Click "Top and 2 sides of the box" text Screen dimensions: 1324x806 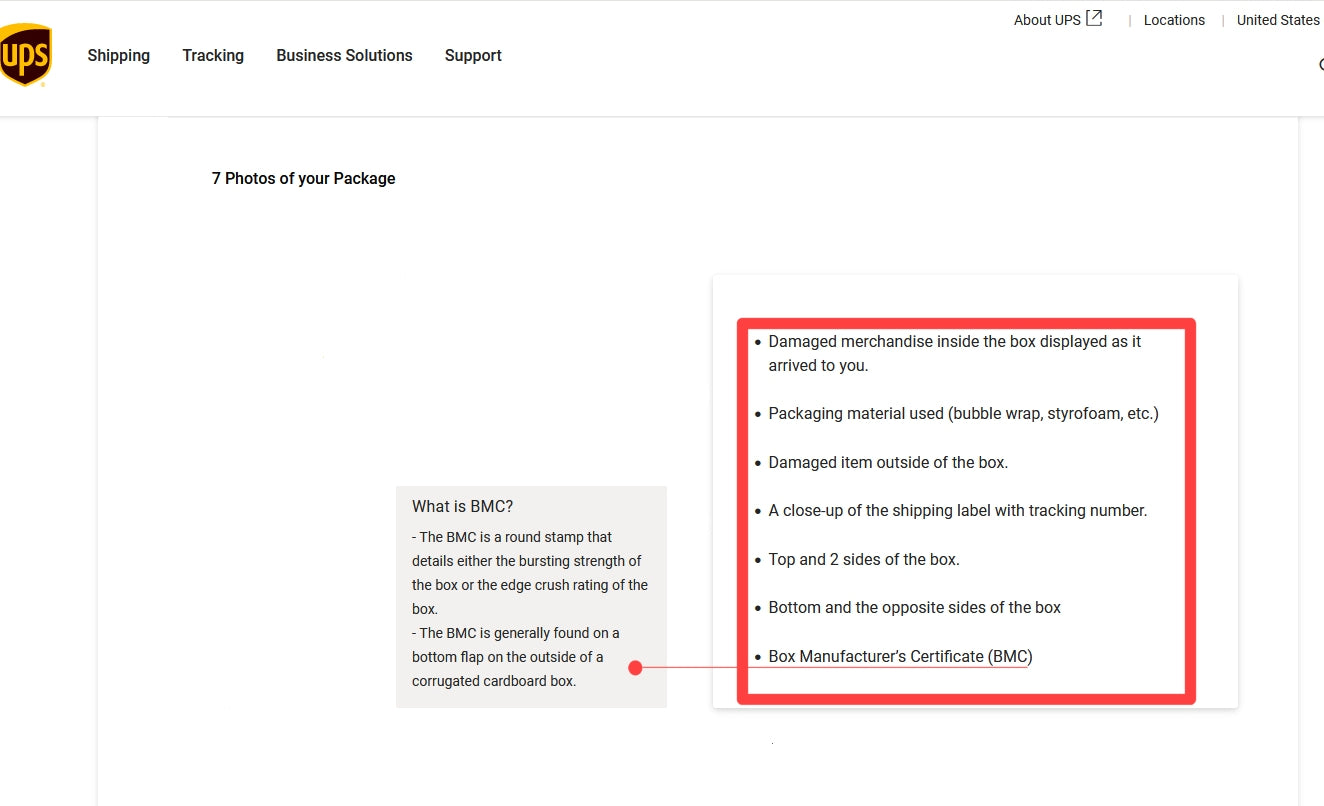click(864, 560)
